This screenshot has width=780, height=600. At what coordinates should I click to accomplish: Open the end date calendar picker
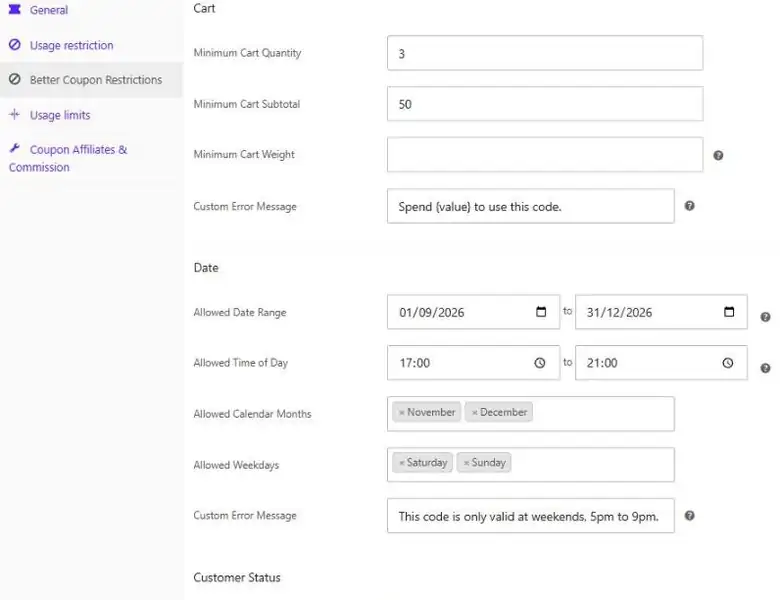[x=729, y=311]
